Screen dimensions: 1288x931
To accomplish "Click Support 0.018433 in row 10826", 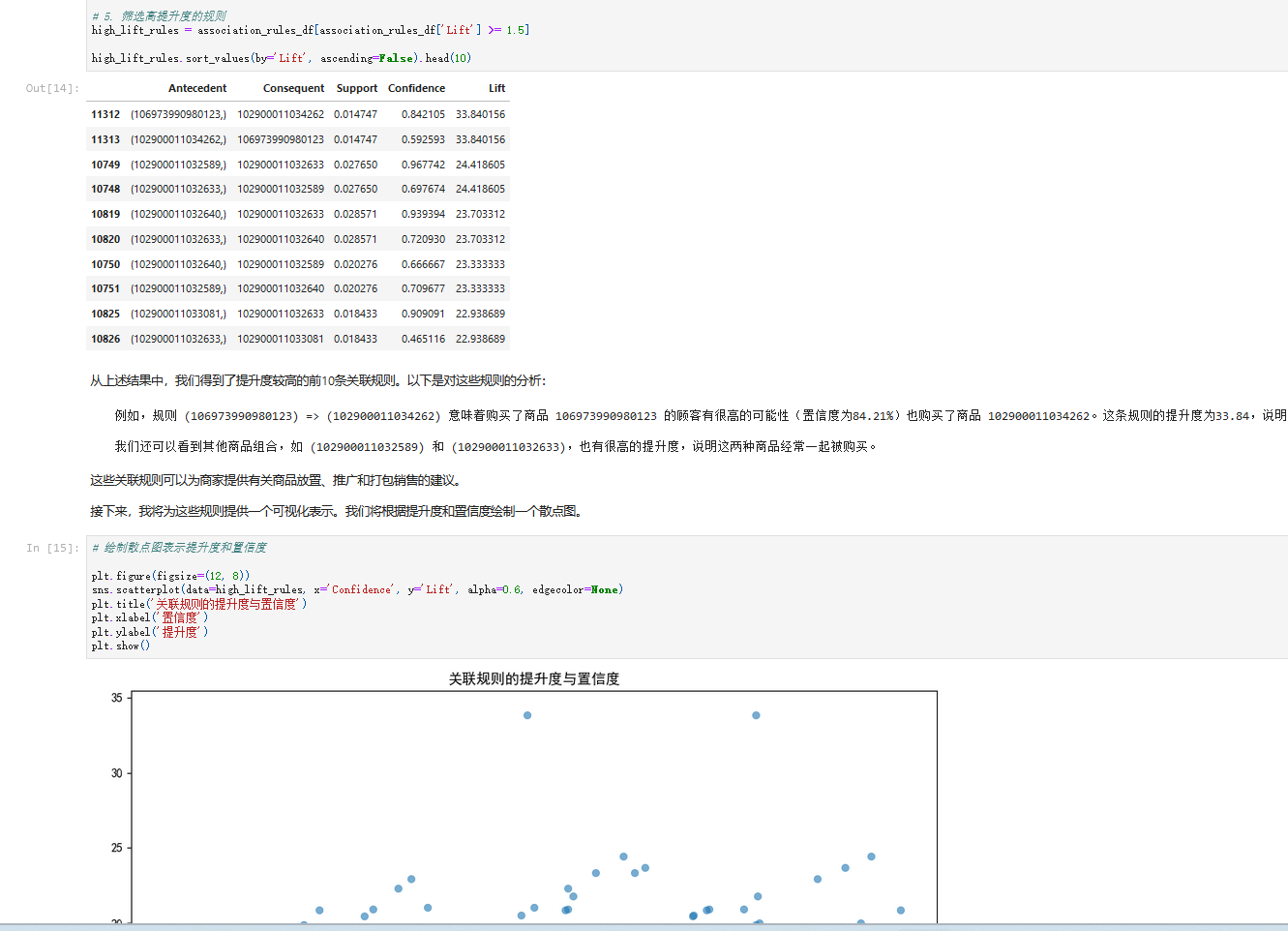I will [355, 339].
